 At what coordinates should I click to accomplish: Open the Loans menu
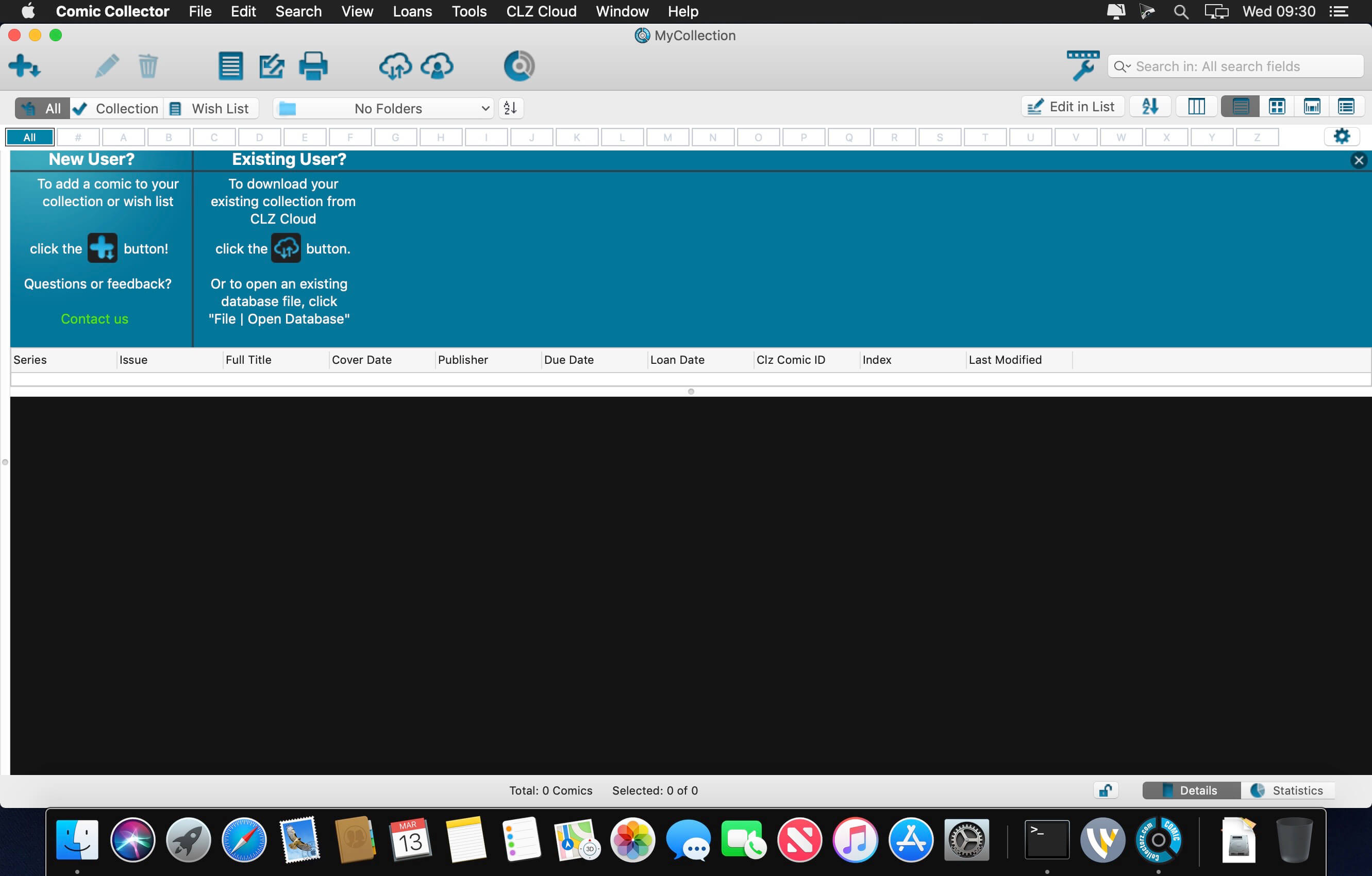tap(412, 11)
